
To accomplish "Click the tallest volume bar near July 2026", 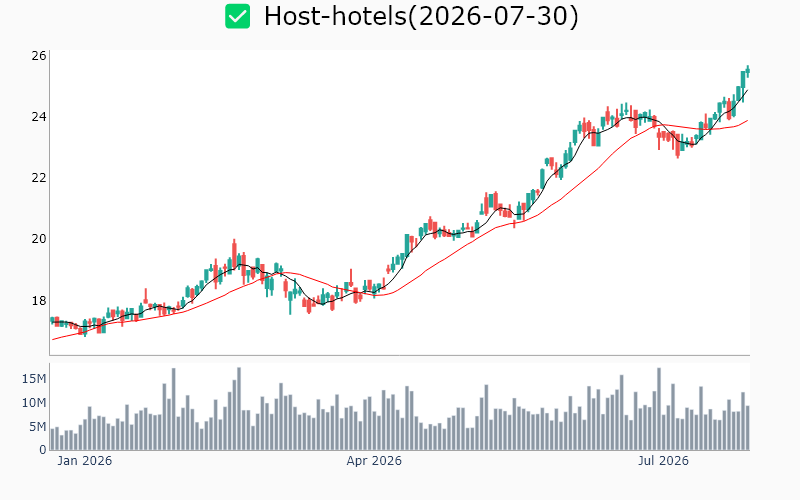I will pyautogui.click(x=659, y=409).
